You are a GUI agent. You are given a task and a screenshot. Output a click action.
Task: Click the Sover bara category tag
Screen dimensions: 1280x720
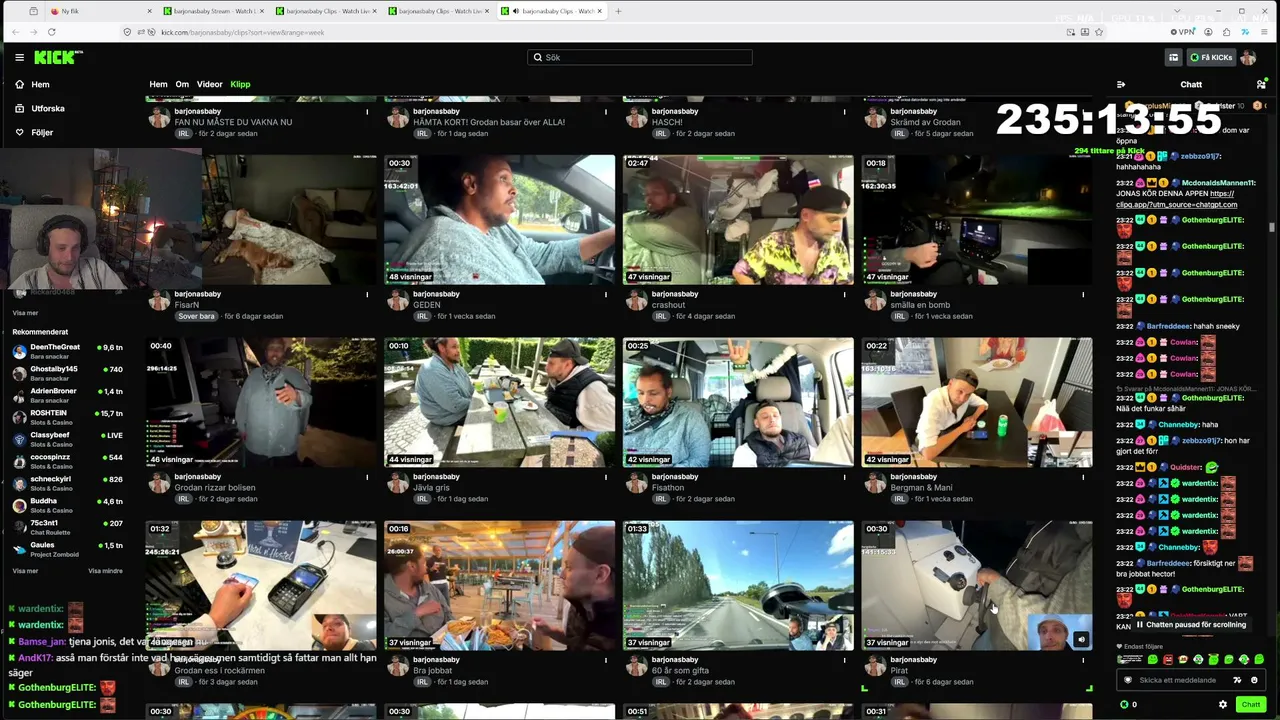point(197,316)
